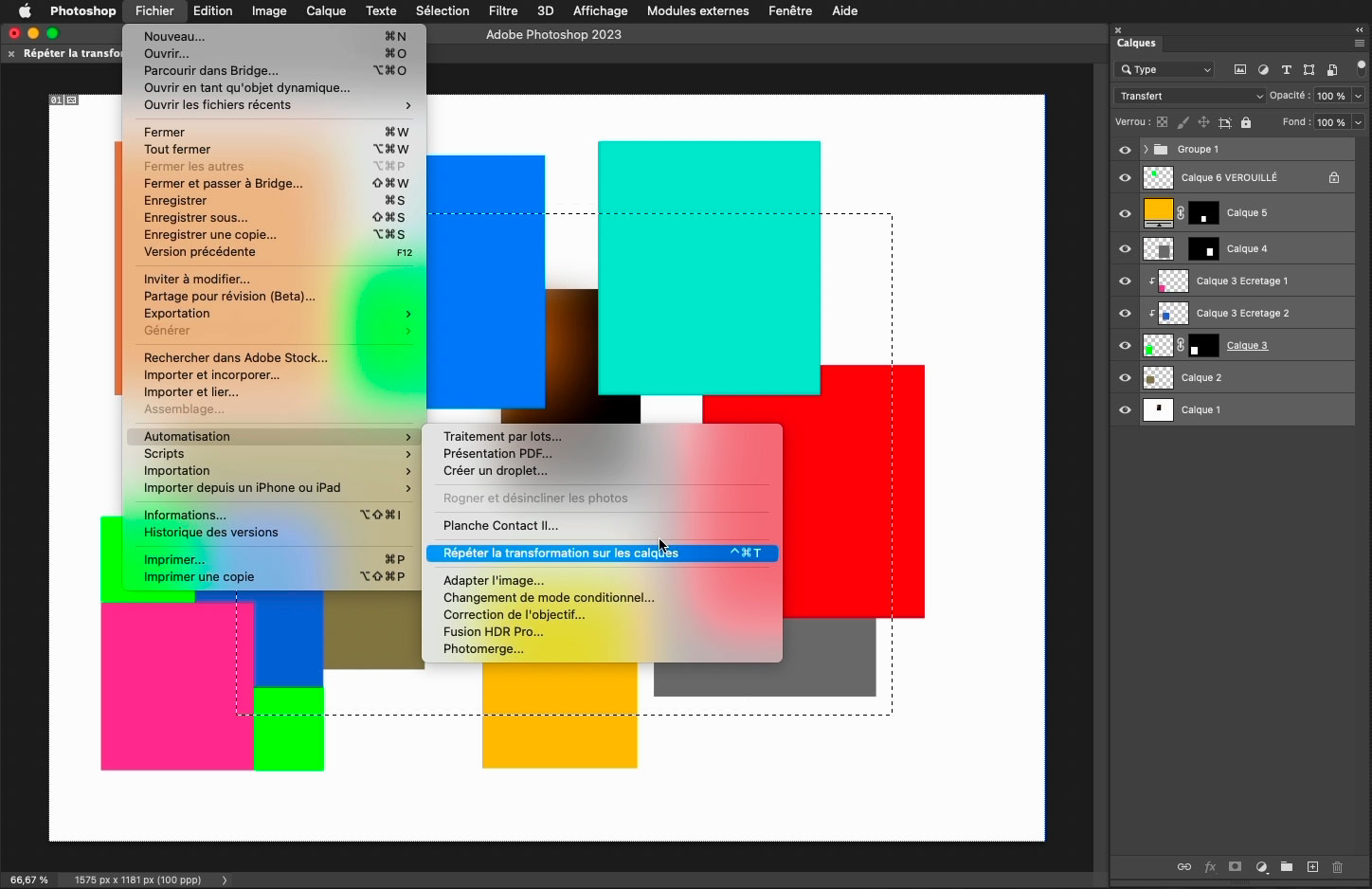Open the Calques panel options menu icon
1372x889 pixels.
1360,44
